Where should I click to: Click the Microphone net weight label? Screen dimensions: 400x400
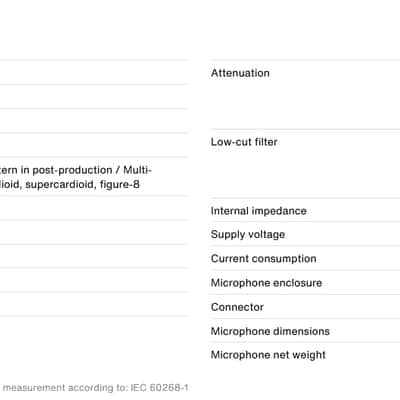(x=268, y=355)
